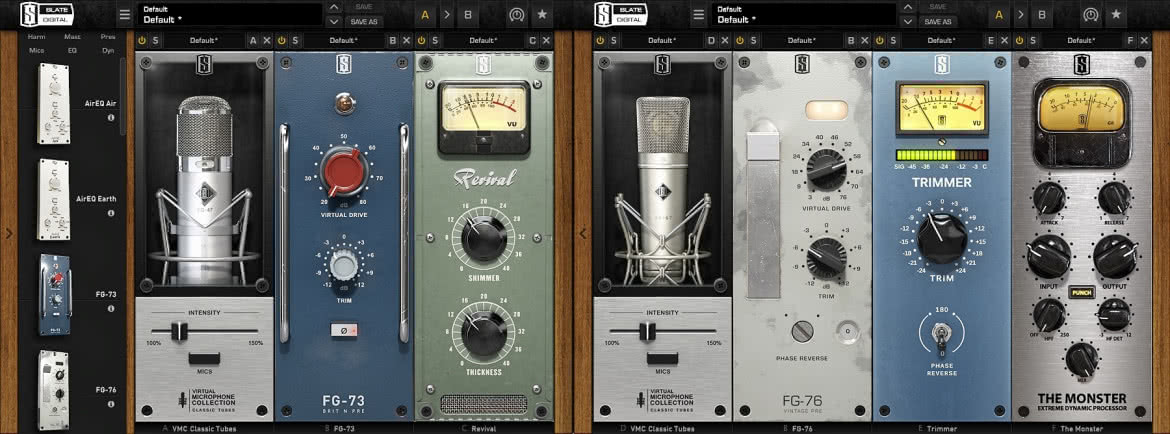Click MICS button on slot A VMC

[204, 359]
